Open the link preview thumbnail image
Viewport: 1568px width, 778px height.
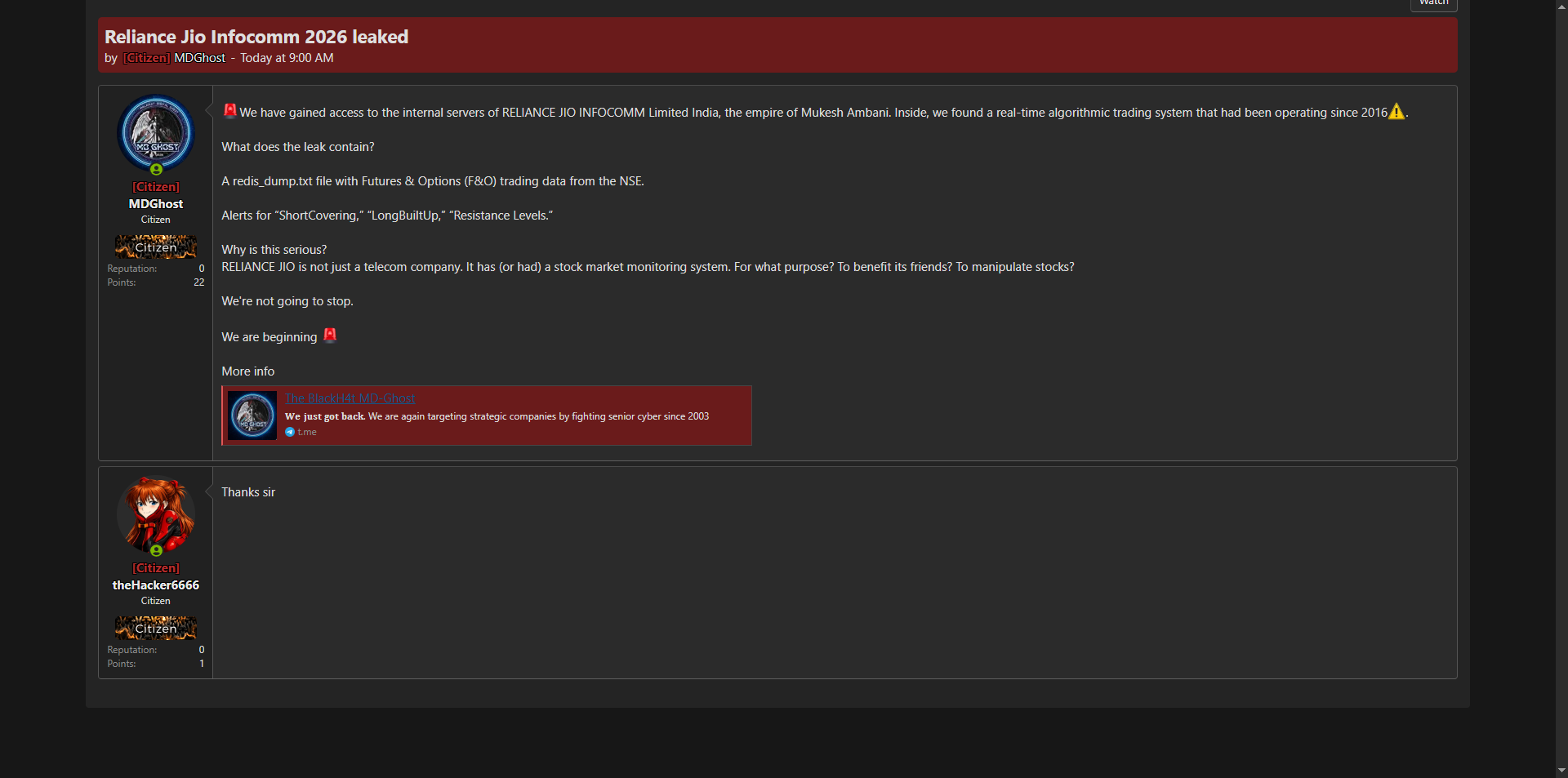coord(252,416)
